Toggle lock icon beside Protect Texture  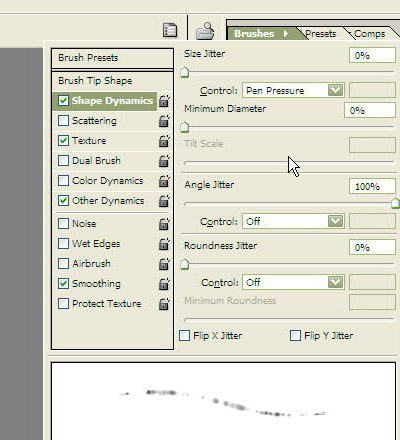coord(164,304)
